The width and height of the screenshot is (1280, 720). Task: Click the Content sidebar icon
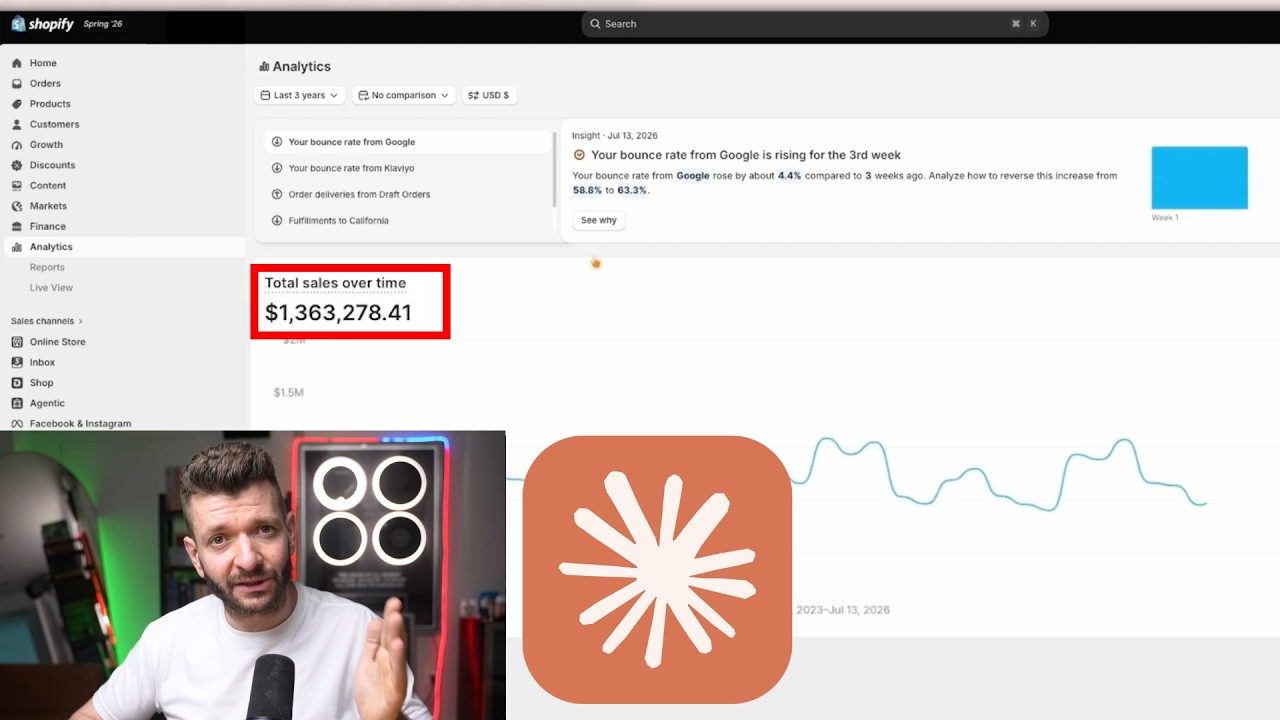[17, 185]
